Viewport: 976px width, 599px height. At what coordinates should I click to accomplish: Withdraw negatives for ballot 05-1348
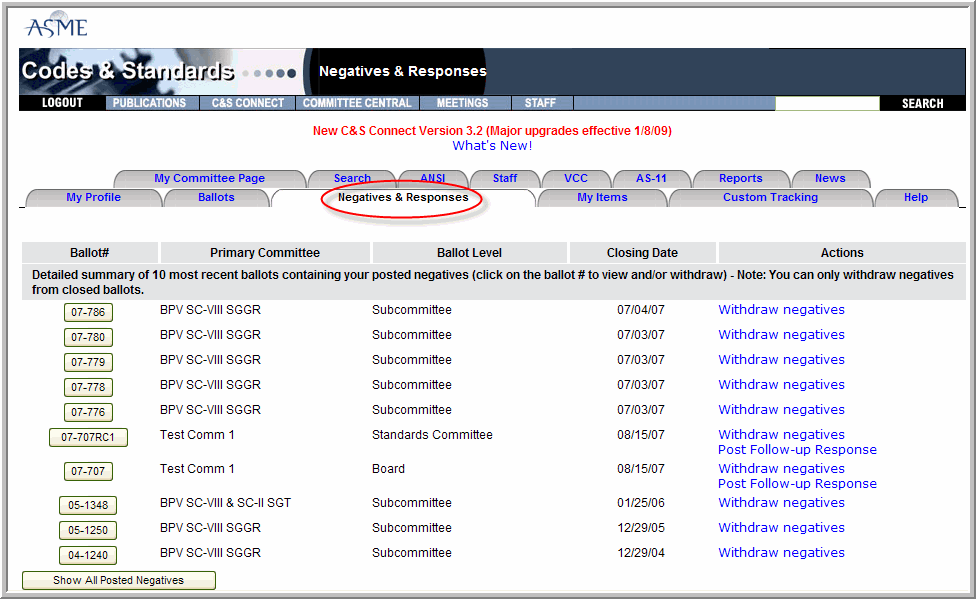click(781, 502)
